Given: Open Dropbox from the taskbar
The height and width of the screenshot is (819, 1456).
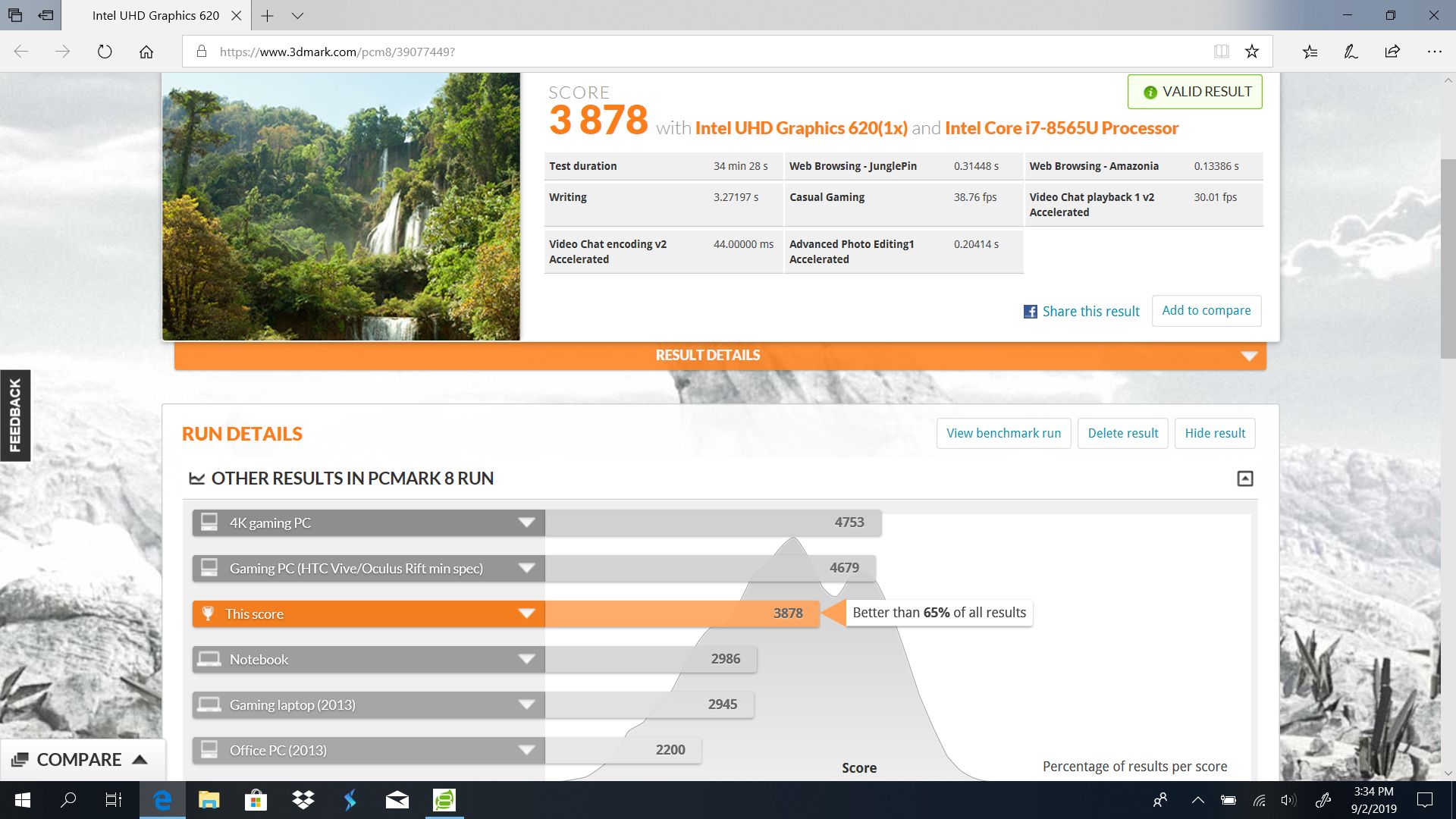Looking at the screenshot, I should pyautogui.click(x=303, y=800).
